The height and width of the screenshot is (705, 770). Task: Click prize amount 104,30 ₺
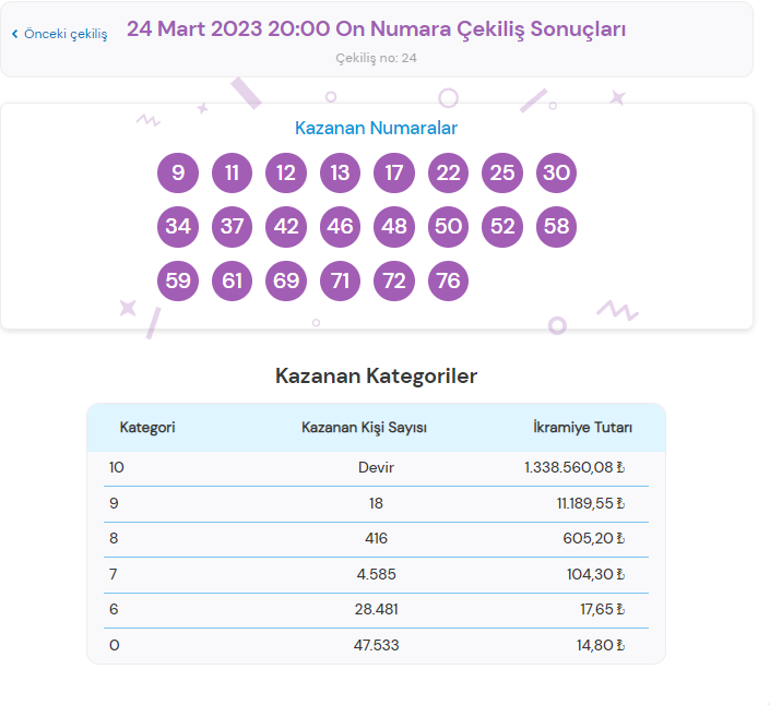click(x=596, y=574)
